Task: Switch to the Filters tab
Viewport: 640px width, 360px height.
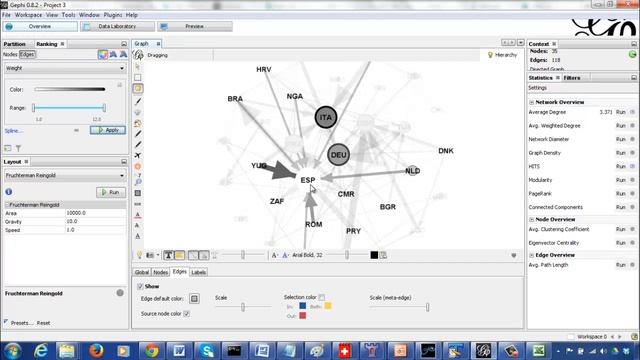Action: pos(572,78)
